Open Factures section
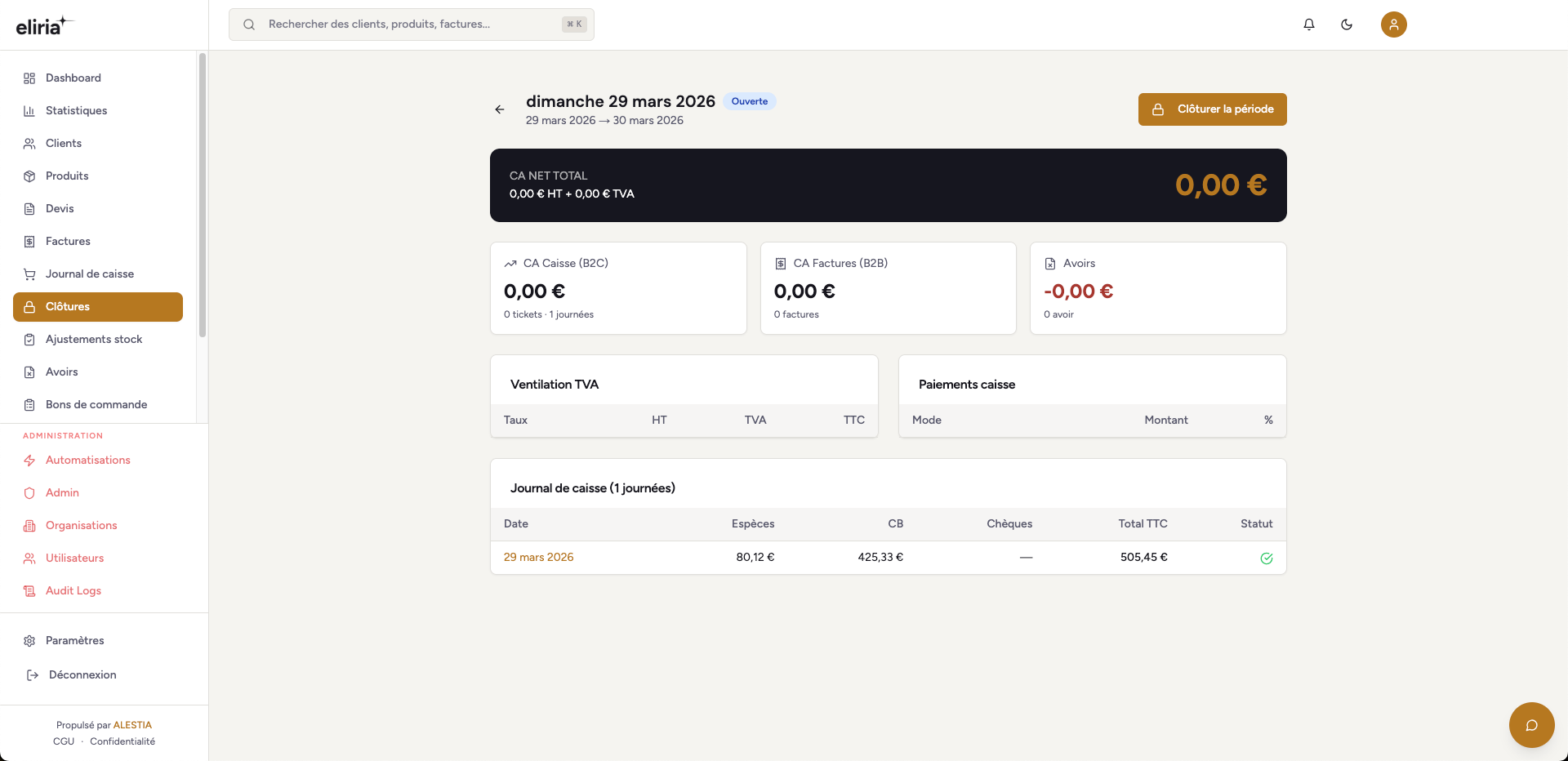Image resolution: width=1568 pixels, height=761 pixels. click(98, 242)
